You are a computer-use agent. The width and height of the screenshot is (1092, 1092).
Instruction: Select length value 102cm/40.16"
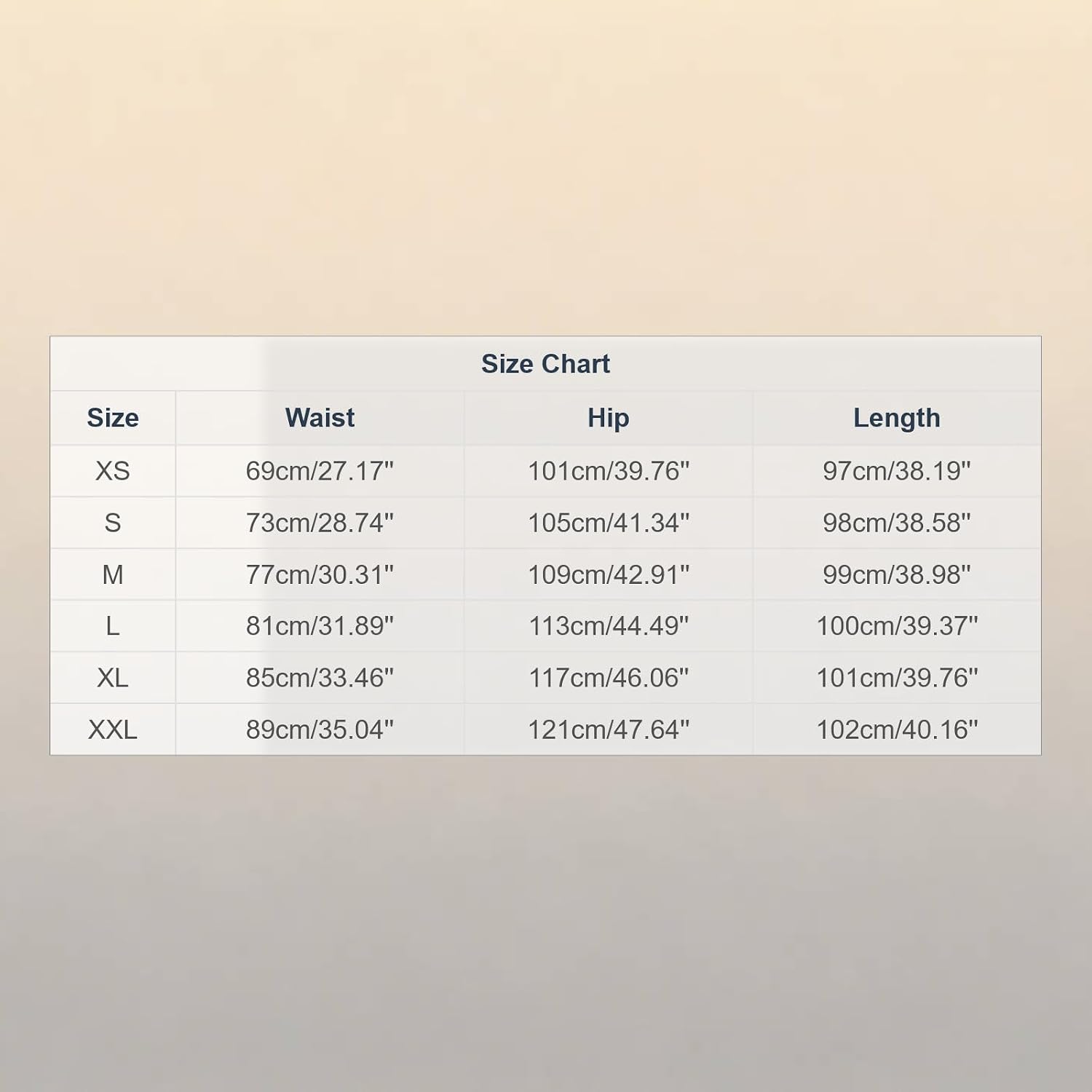(x=897, y=729)
